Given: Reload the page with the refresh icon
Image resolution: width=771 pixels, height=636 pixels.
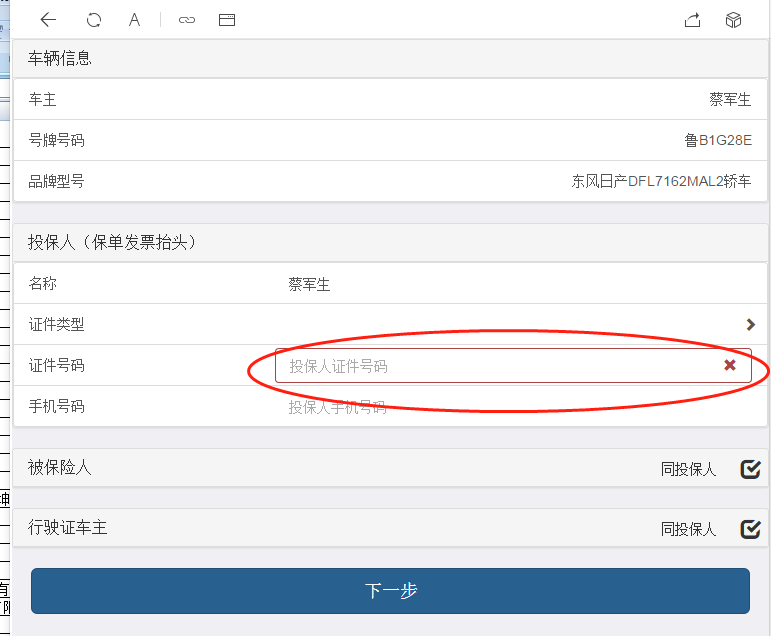Looking at the screenshot, I should 93,20.
